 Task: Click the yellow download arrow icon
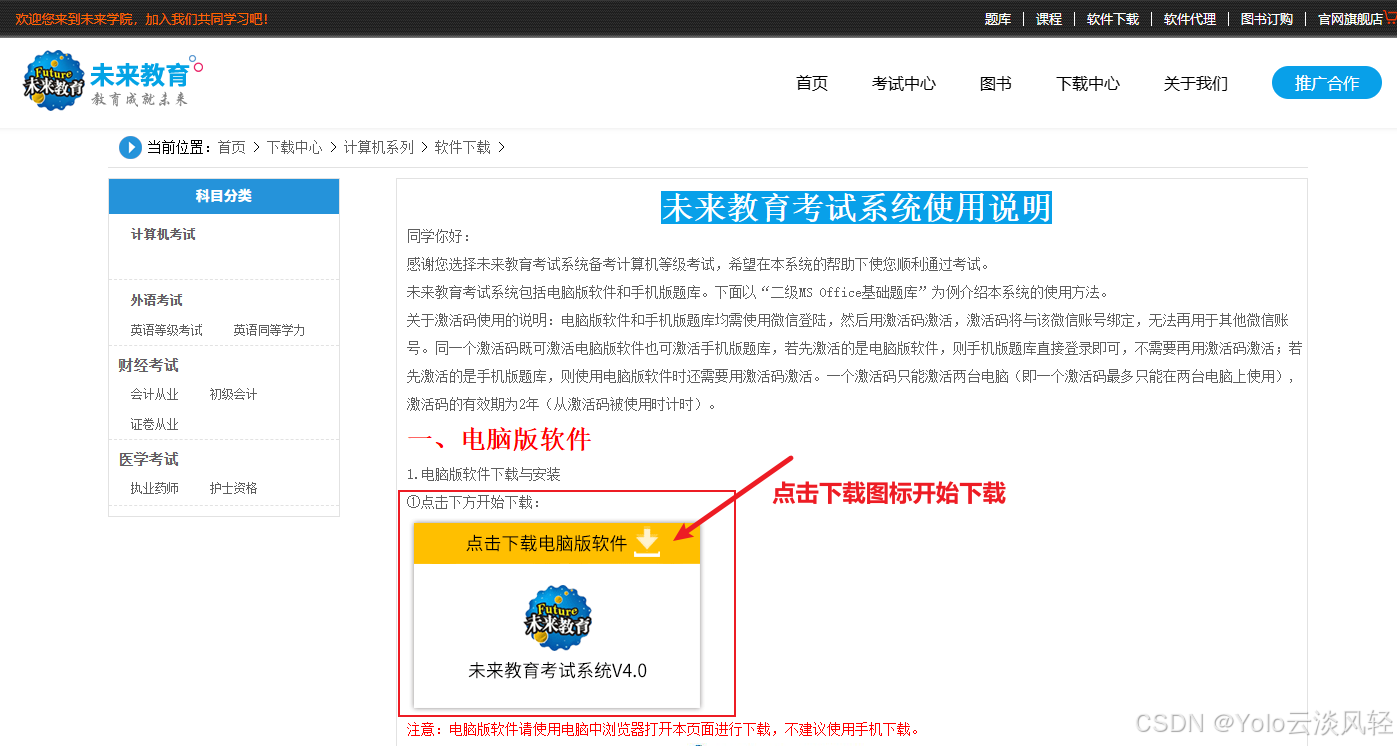tap(648, 543)
